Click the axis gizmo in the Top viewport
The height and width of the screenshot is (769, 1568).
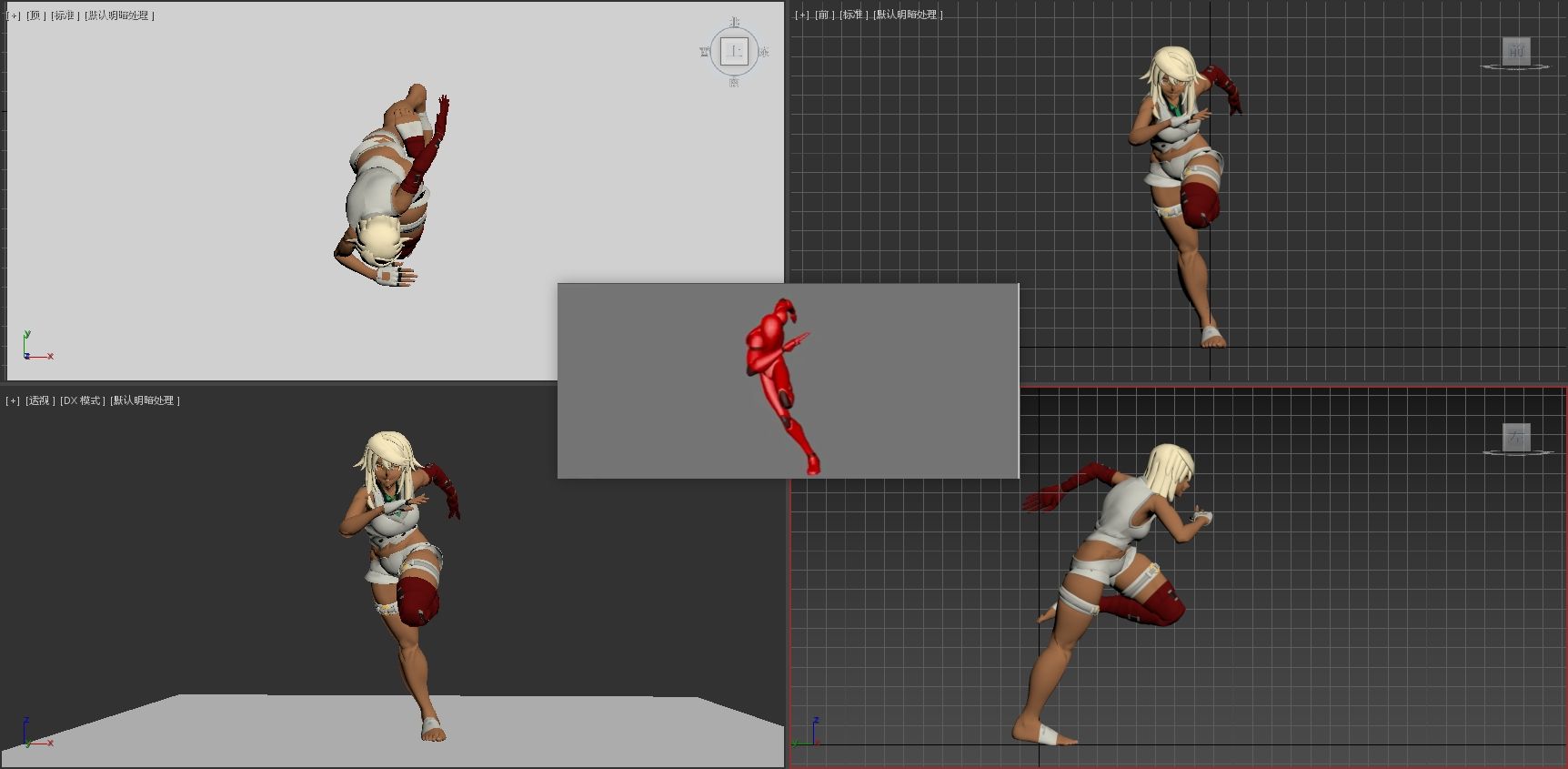pyautogui.click(x=36, y=347)
